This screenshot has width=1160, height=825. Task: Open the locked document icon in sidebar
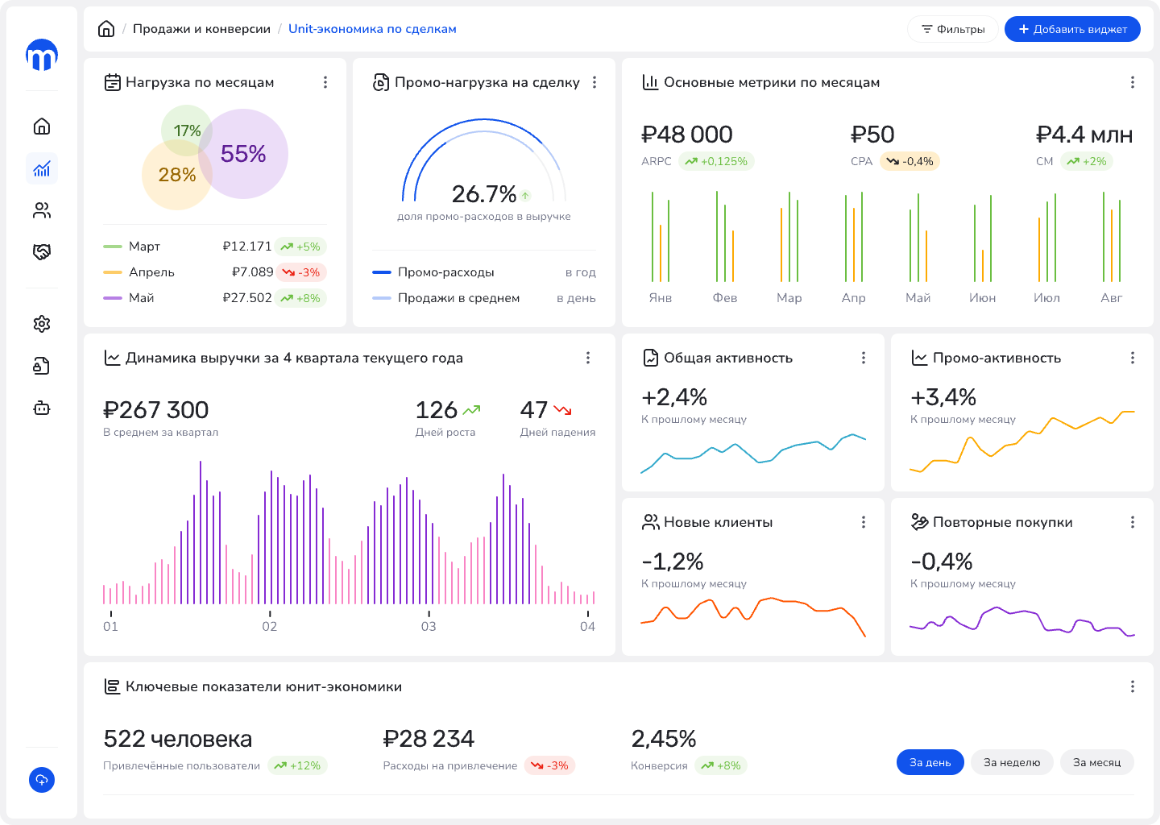click(x=42, y=366)
